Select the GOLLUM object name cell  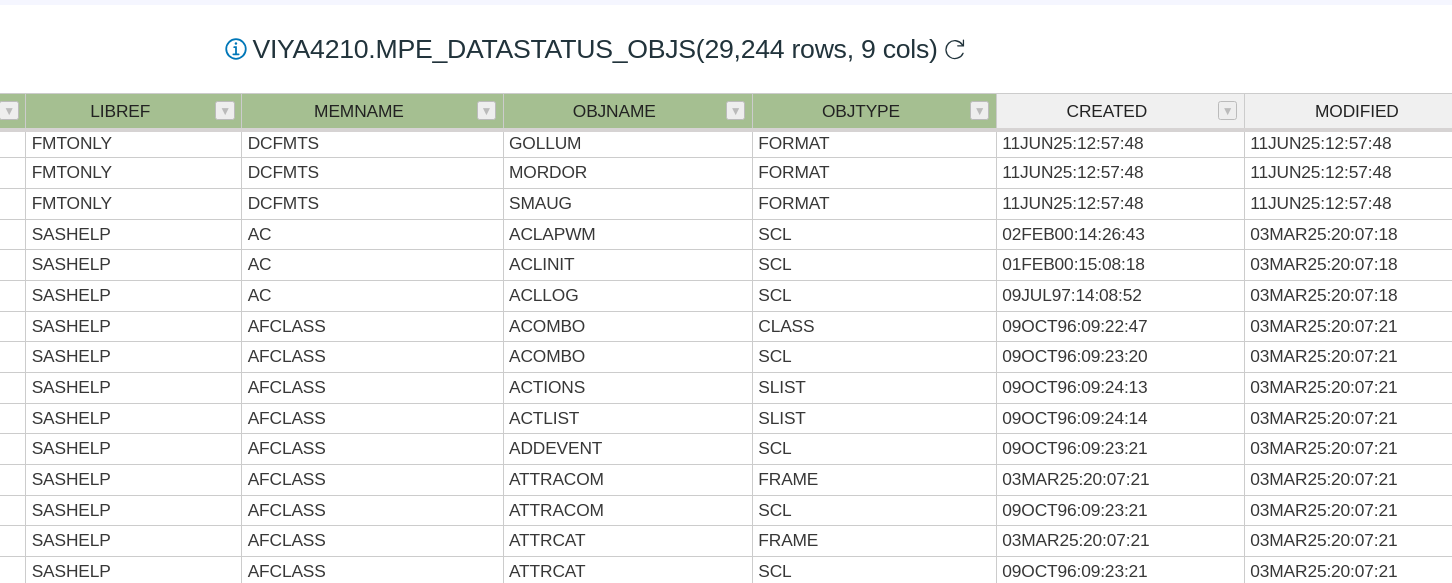point(545,144)
